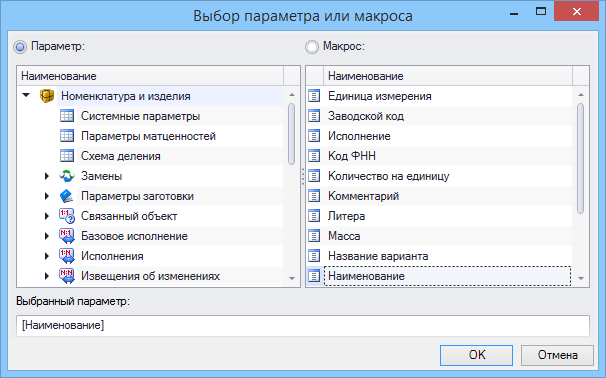The height and width of the screenshot is (378, 606).
Task: Select Схема деления in the tree
Action: tap(121, 156)
